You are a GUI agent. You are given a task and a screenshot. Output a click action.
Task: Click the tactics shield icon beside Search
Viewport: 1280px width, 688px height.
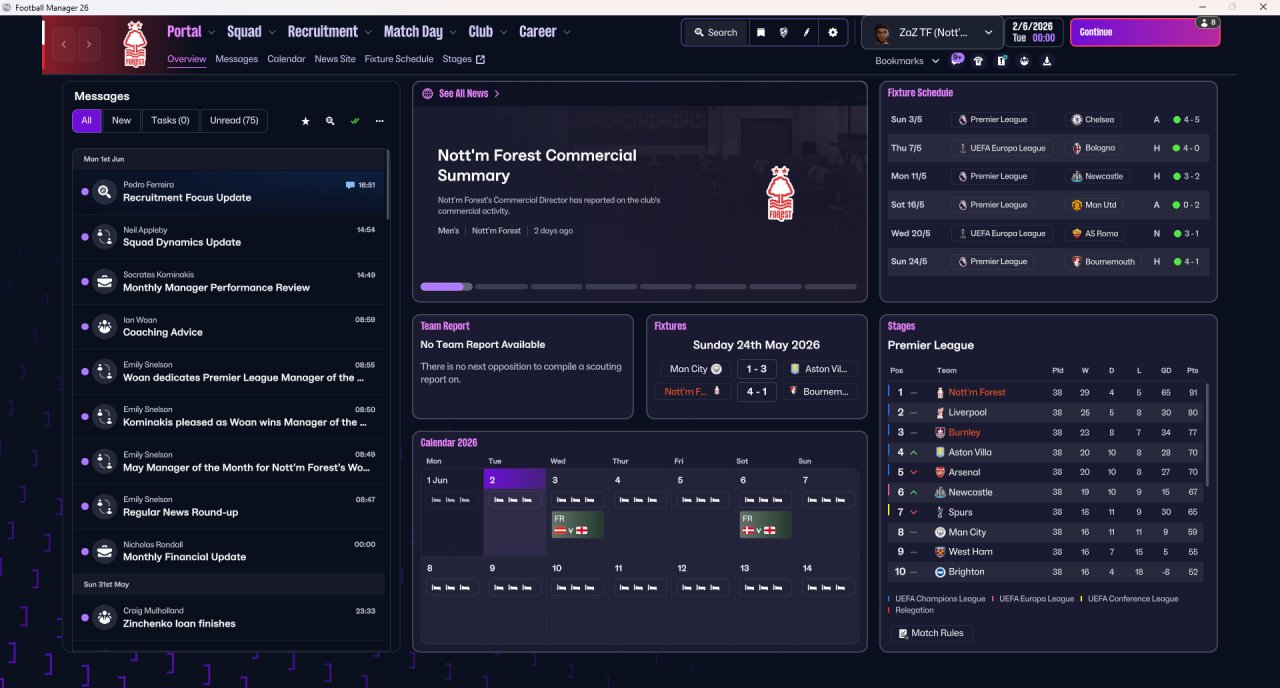click(x=784, y=32)
